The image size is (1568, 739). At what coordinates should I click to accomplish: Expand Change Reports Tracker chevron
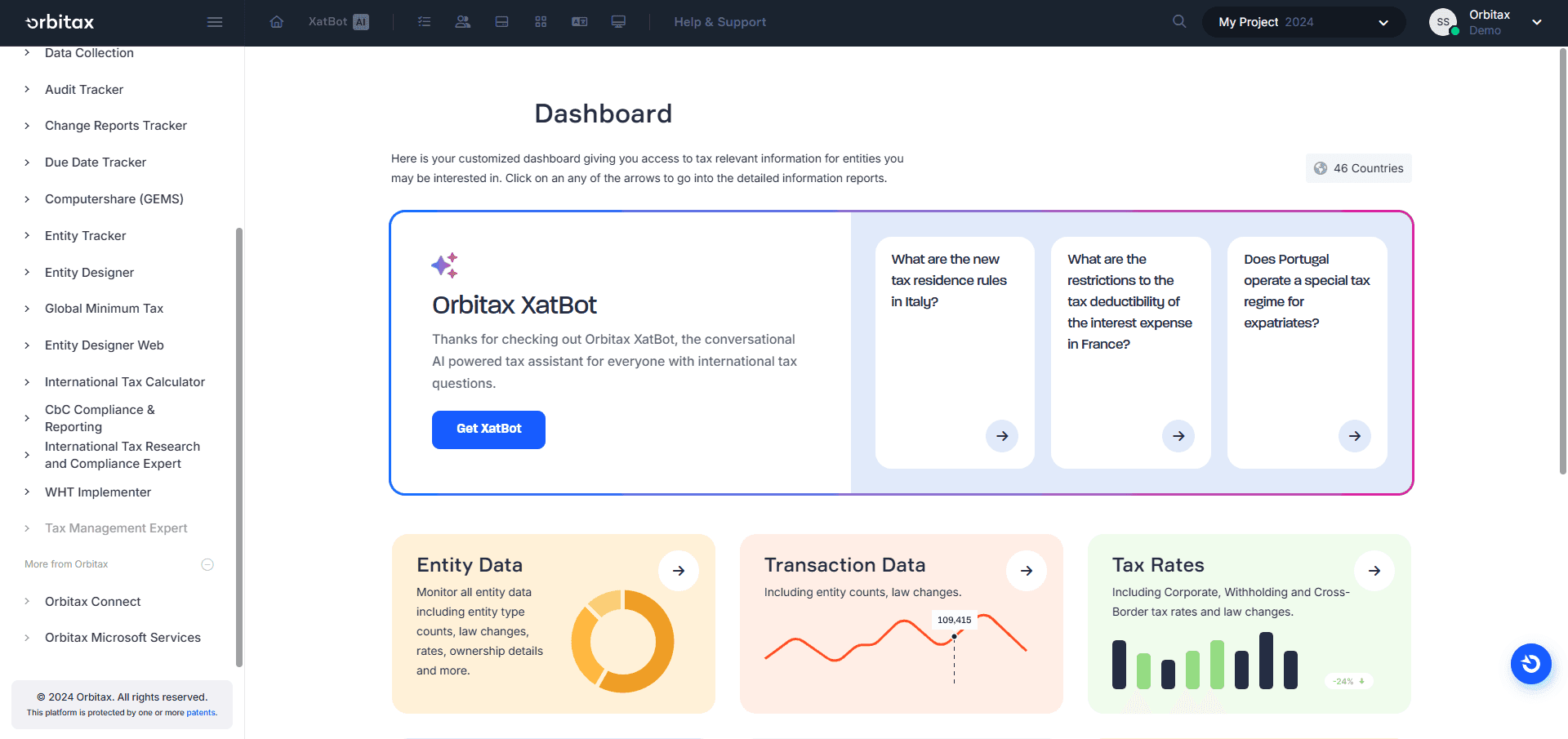27,126
